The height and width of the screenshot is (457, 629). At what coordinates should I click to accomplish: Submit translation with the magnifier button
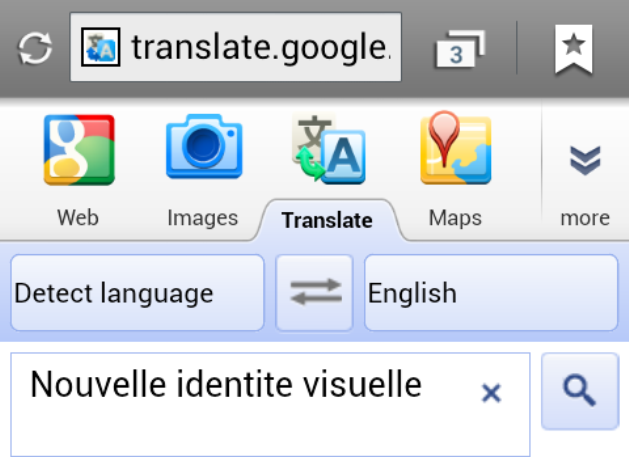[580, 391]
